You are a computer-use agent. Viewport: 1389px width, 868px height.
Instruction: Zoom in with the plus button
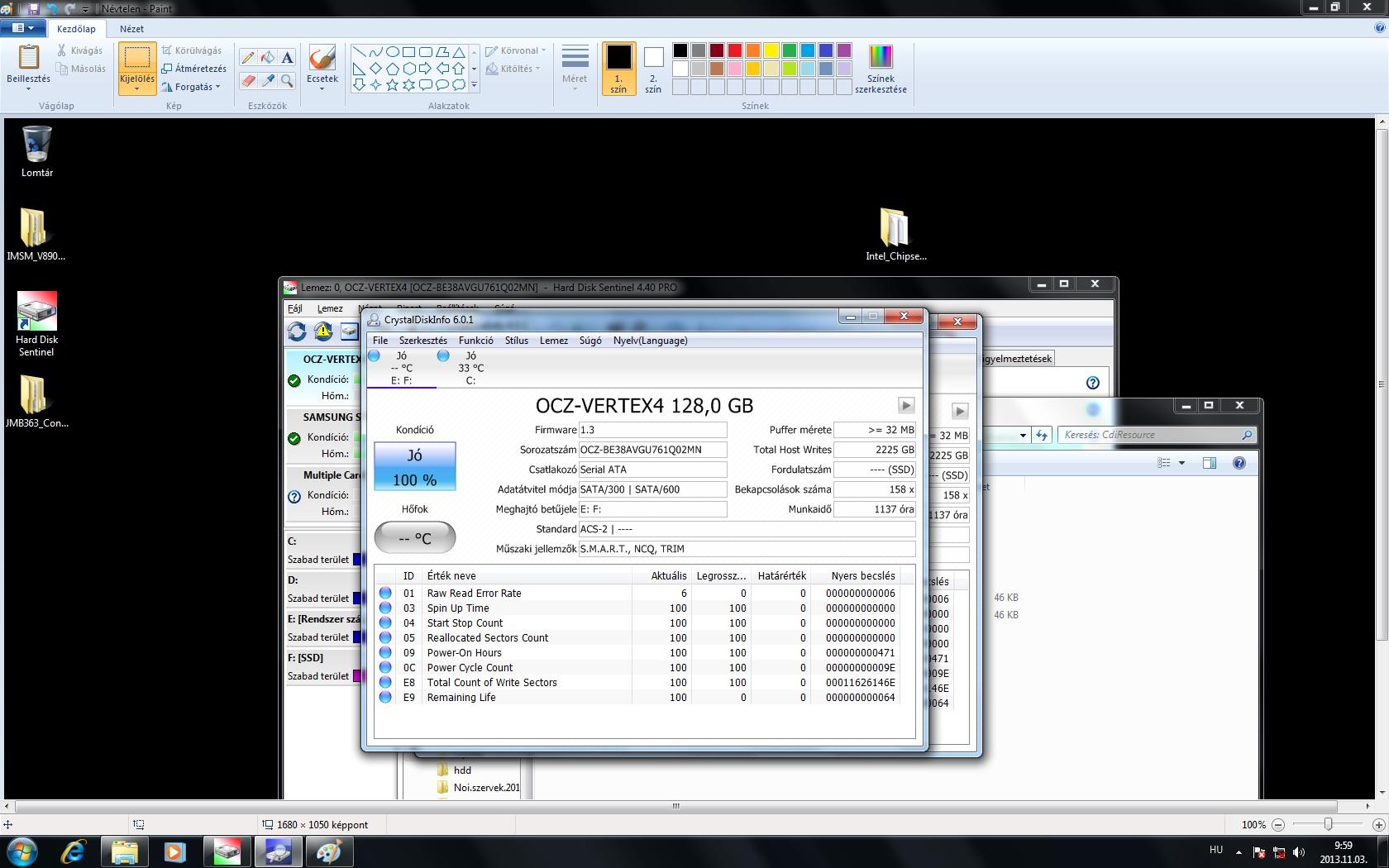[1378, 824]
